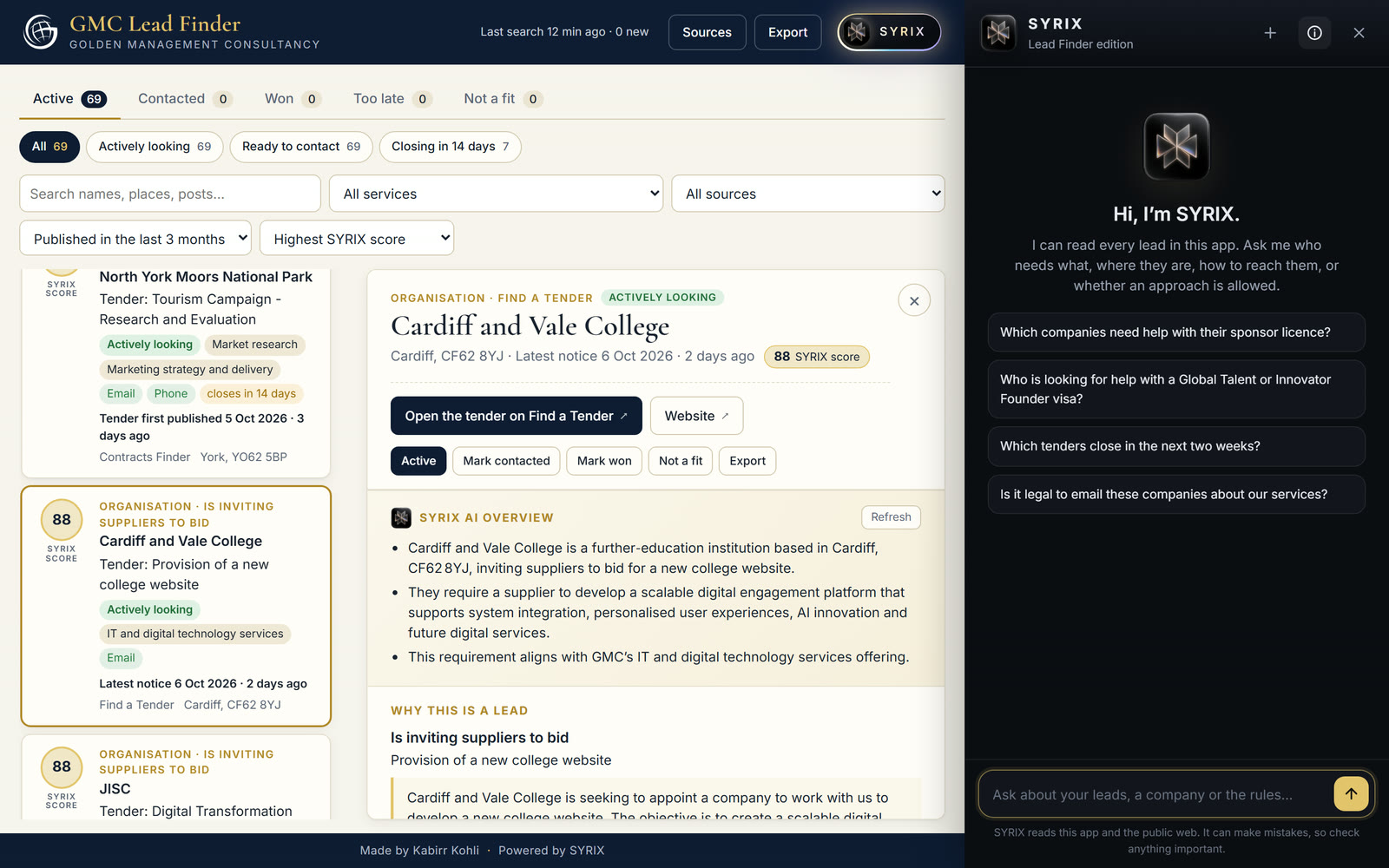The image size is (1389, 868).
Task: Close the Cardiff and Vale College detail panel
Action: tap(914, 301)
